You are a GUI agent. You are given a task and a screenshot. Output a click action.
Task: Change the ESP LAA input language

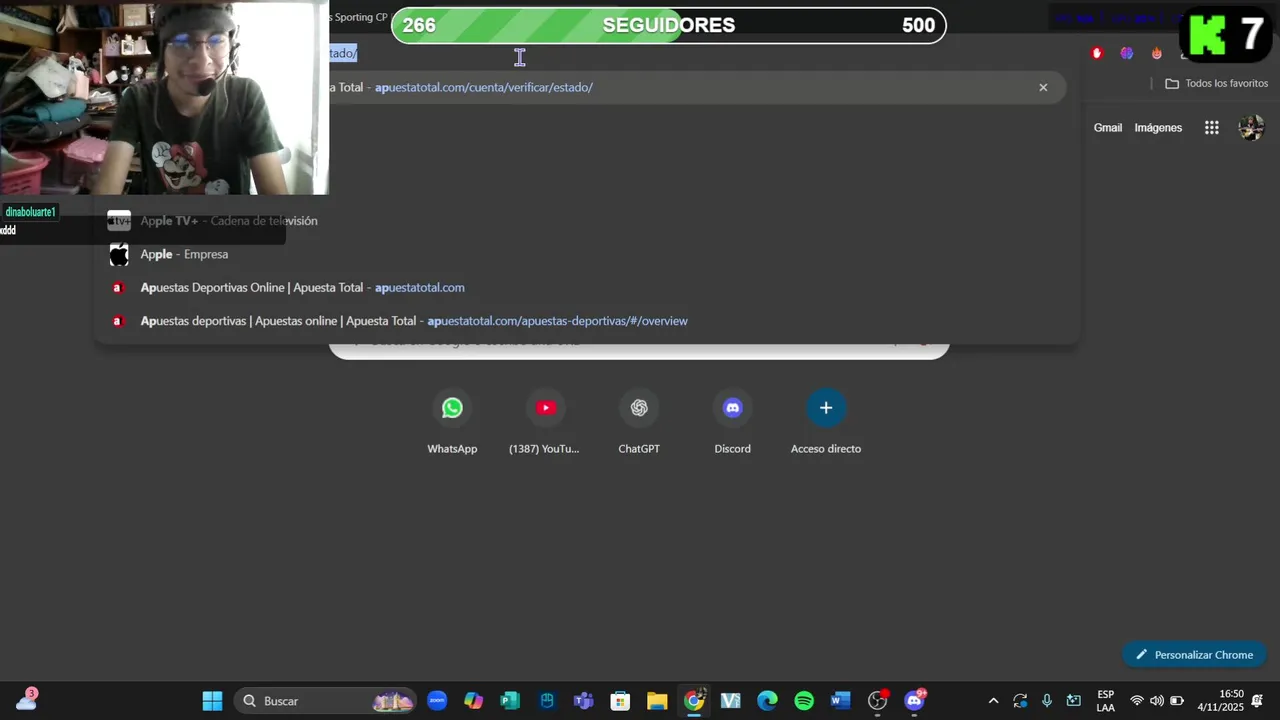pyautogui.click(x=1105, y=701)
